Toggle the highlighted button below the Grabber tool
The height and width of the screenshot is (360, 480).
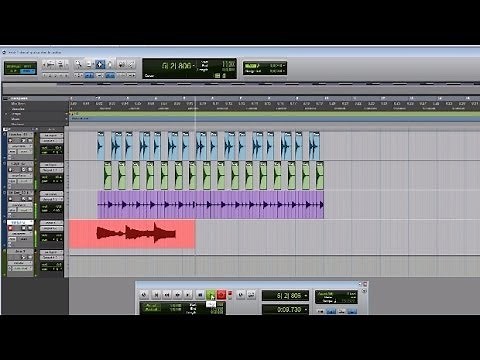point(110,75)
